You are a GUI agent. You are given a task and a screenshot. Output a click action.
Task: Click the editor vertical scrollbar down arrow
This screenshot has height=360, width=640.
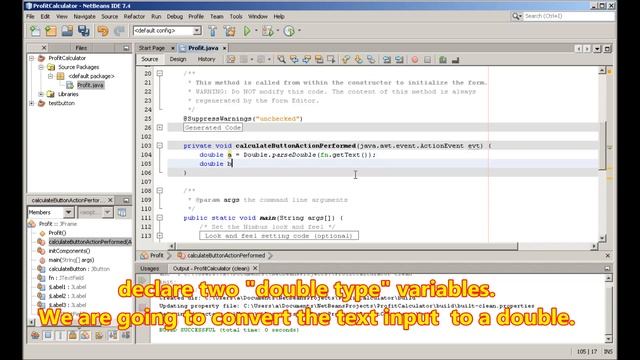603,238
